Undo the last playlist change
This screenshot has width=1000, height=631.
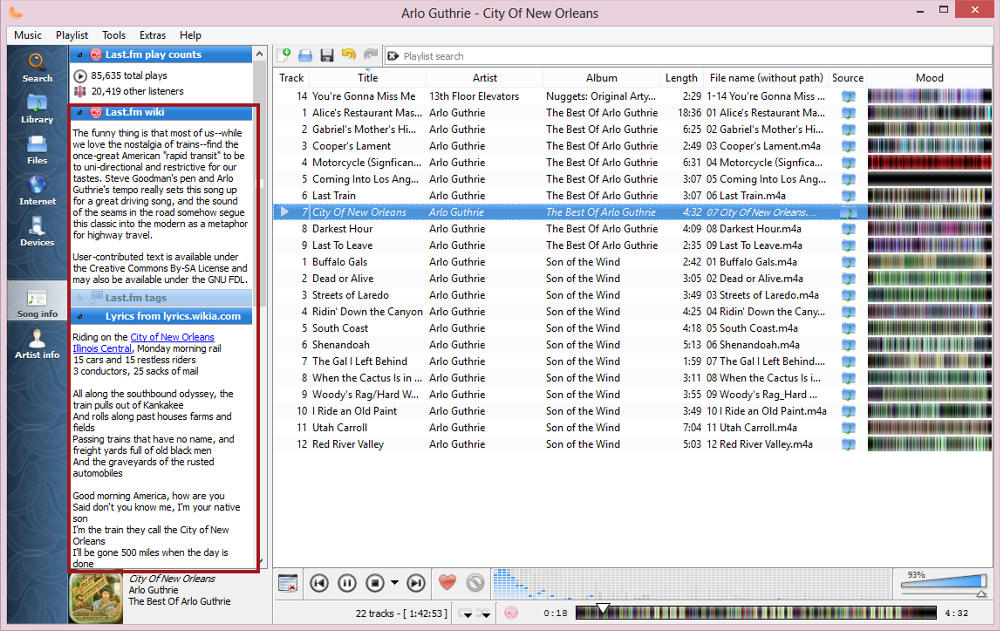[x=349, y=55]
